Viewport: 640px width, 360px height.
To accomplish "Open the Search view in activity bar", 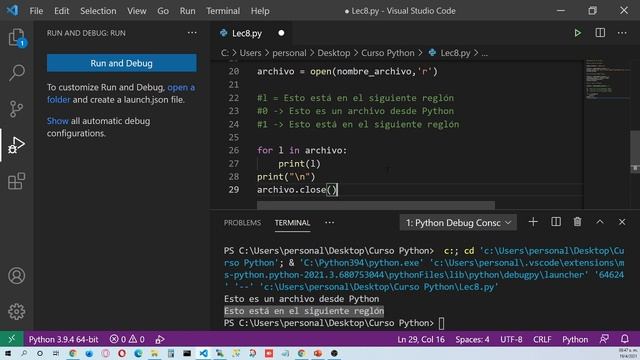I will [16, 73].
